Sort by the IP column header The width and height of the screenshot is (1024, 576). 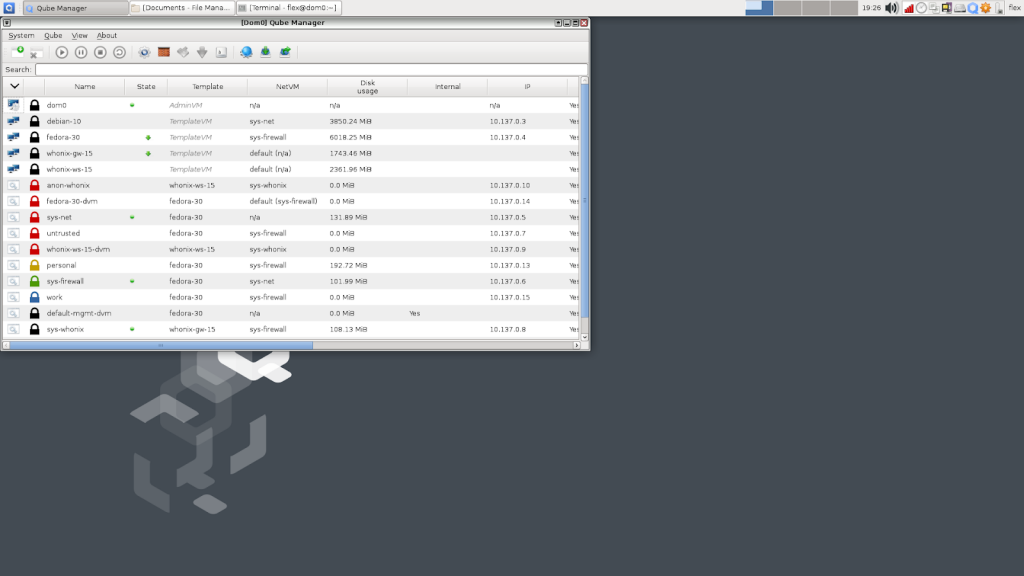click(x=527, y=86)
